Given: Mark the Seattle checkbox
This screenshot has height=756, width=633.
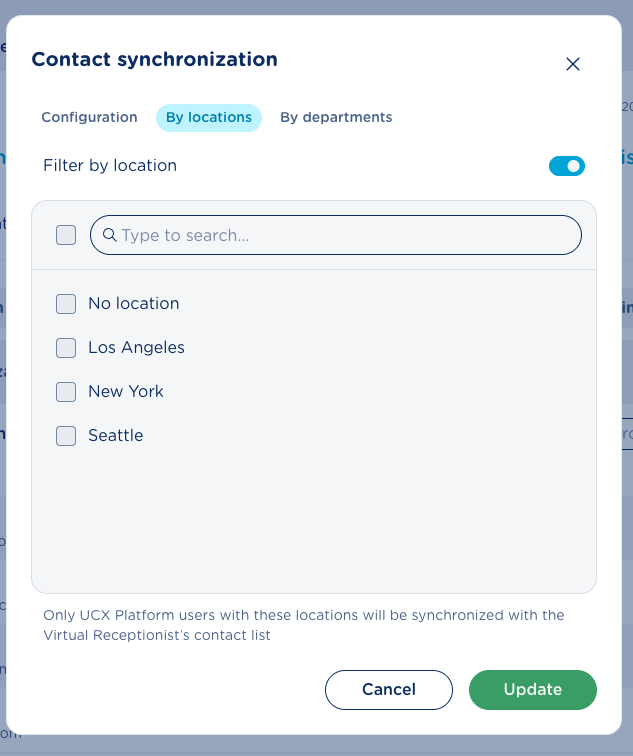Looking at the screenshot, I should click(x=66, y=436).
